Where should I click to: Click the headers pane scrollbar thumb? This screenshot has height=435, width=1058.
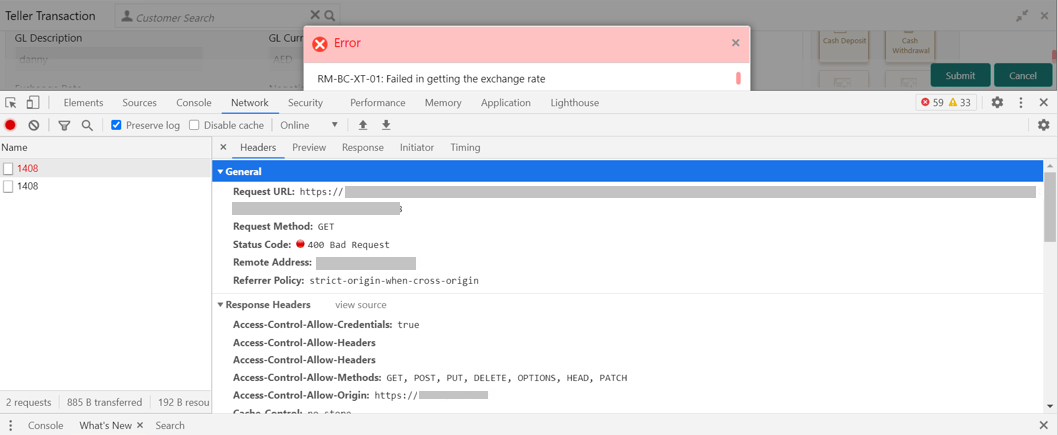pyautogui.click(x=1049, y=207)
